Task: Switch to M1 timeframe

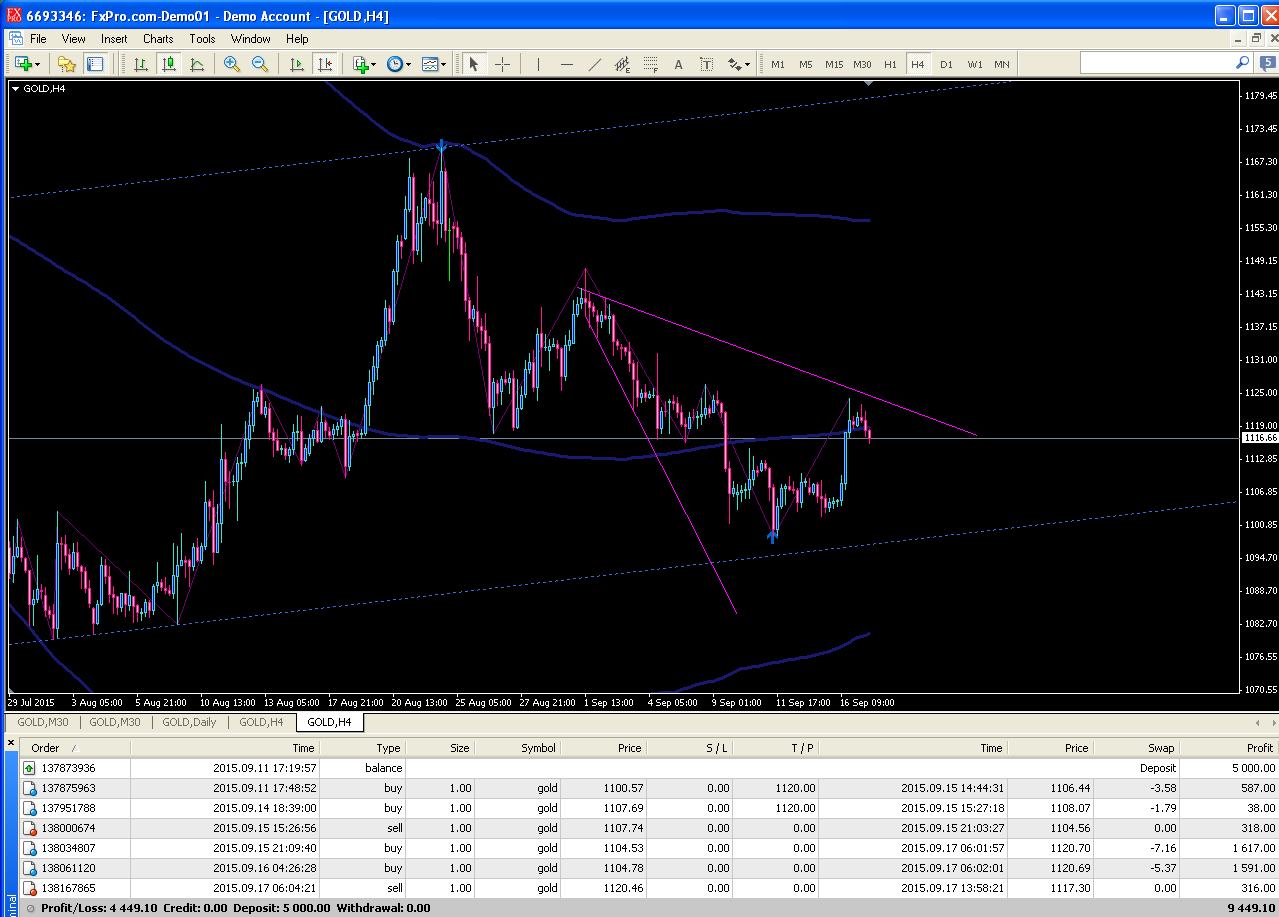Action: pyautogui.click(x=778, y=64)
